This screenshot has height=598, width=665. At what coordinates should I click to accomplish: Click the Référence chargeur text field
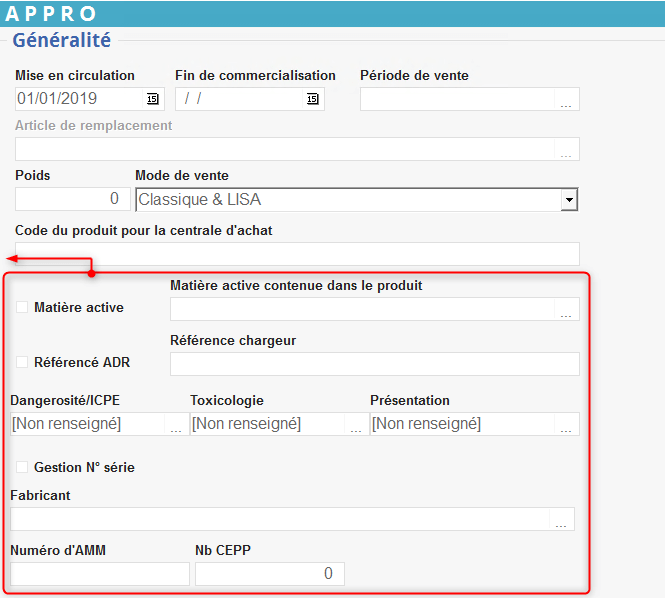tap(374, 364)
